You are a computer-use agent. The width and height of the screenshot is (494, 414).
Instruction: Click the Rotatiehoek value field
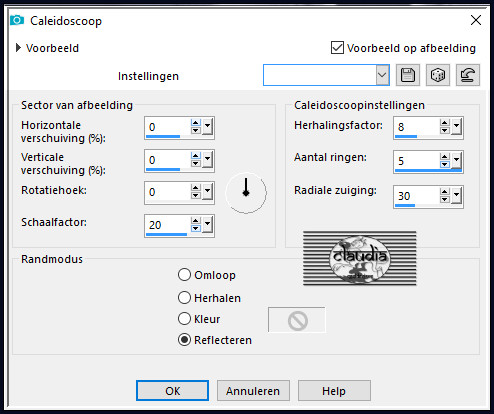click(x=168, y=192)
